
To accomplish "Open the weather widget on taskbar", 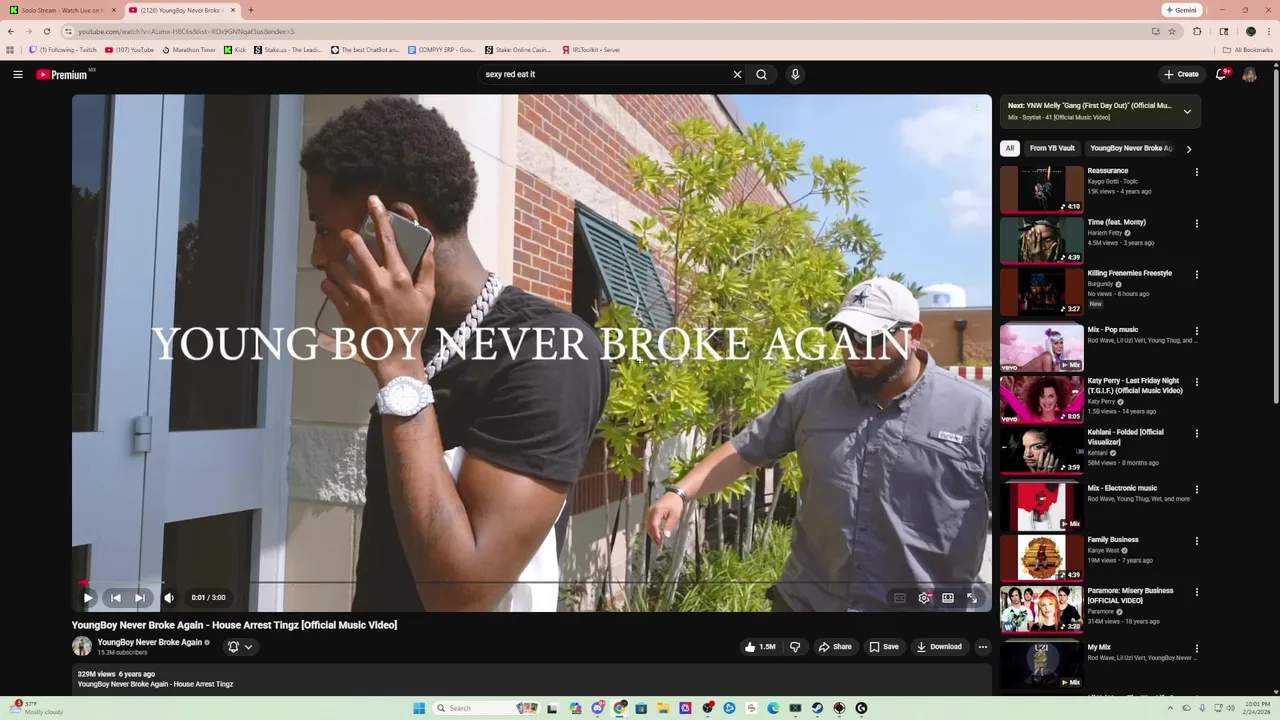I will click(x=37, y=708).
